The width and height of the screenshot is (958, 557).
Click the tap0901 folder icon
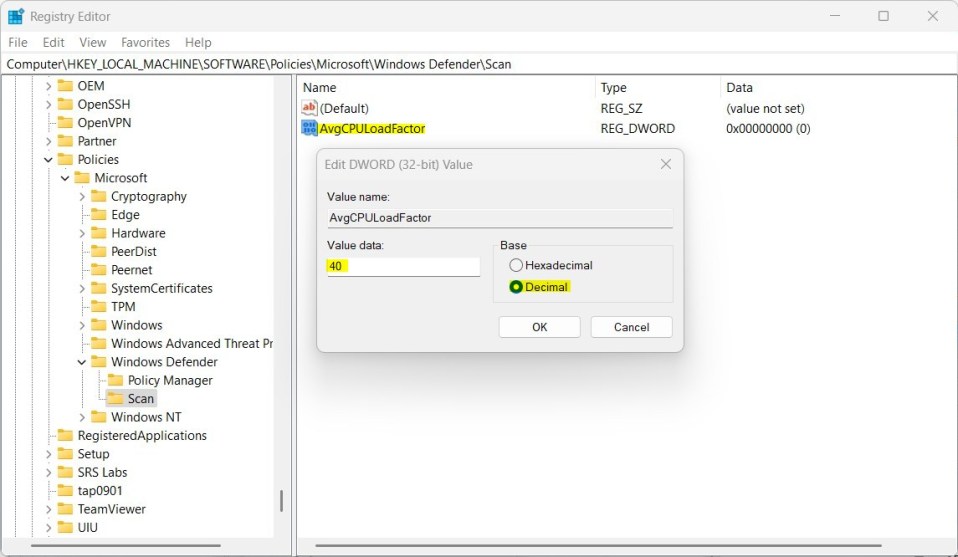coord(65,490)
